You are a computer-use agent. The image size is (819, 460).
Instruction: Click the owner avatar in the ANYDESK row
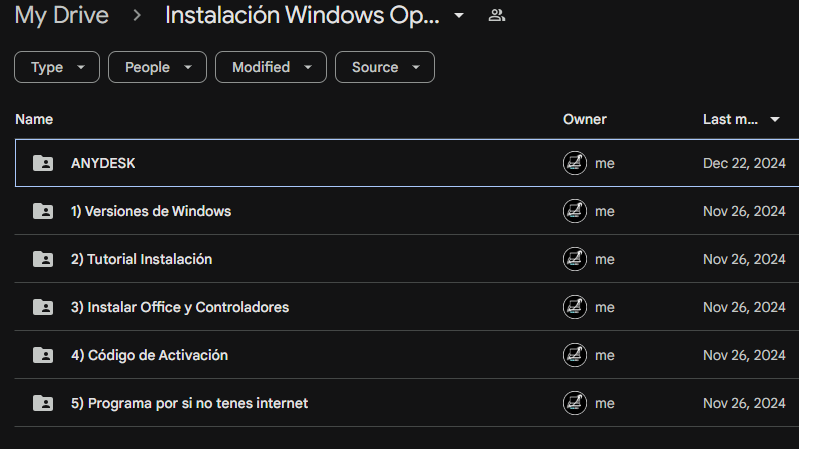575,163
